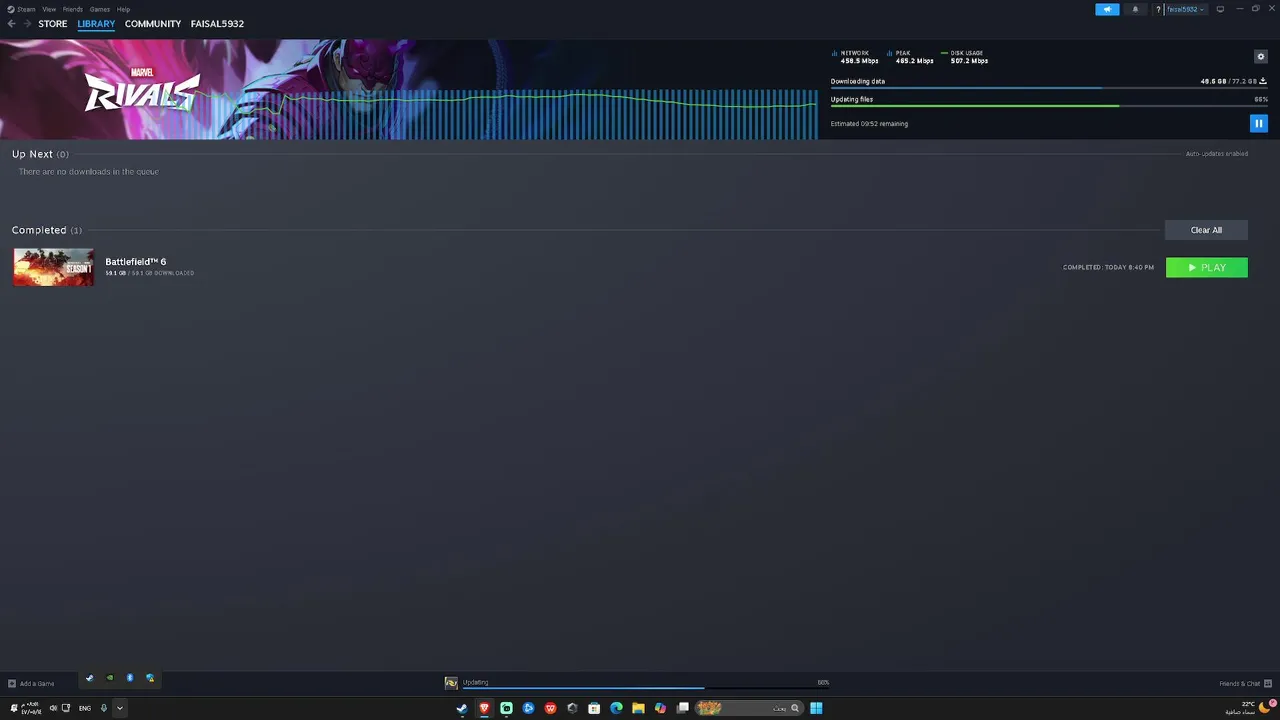Open the Steam help question mark
This screenshot has width=1280, height=720.
pyautogui.click(x=1158, y=9)
